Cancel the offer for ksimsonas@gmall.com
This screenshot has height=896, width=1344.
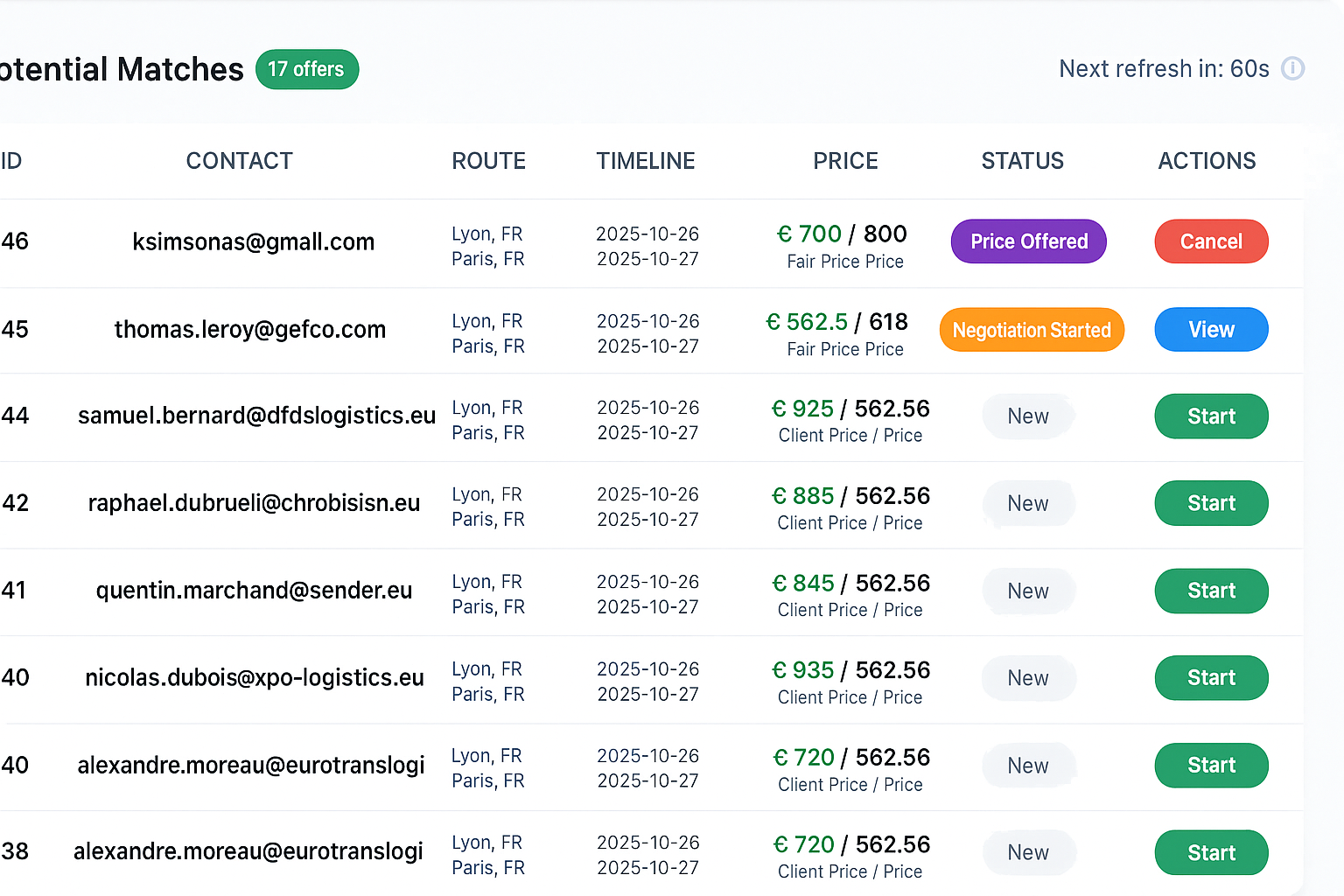tap(1211, 241)
